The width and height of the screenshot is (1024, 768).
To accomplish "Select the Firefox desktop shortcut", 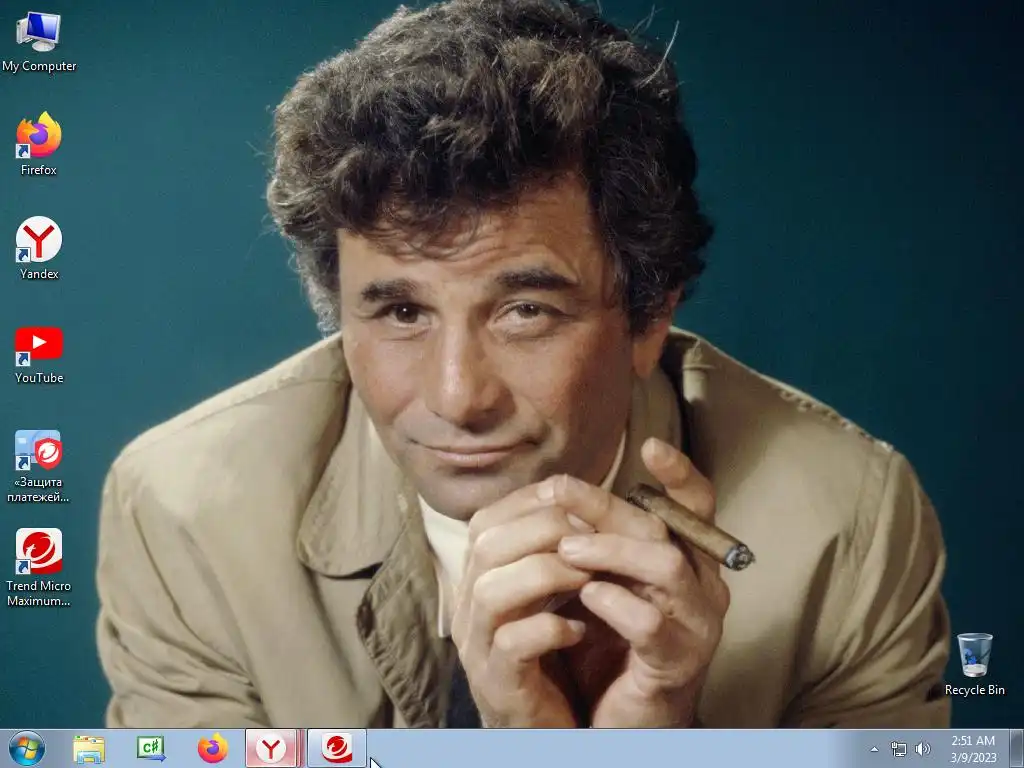I will click(39, 144).
